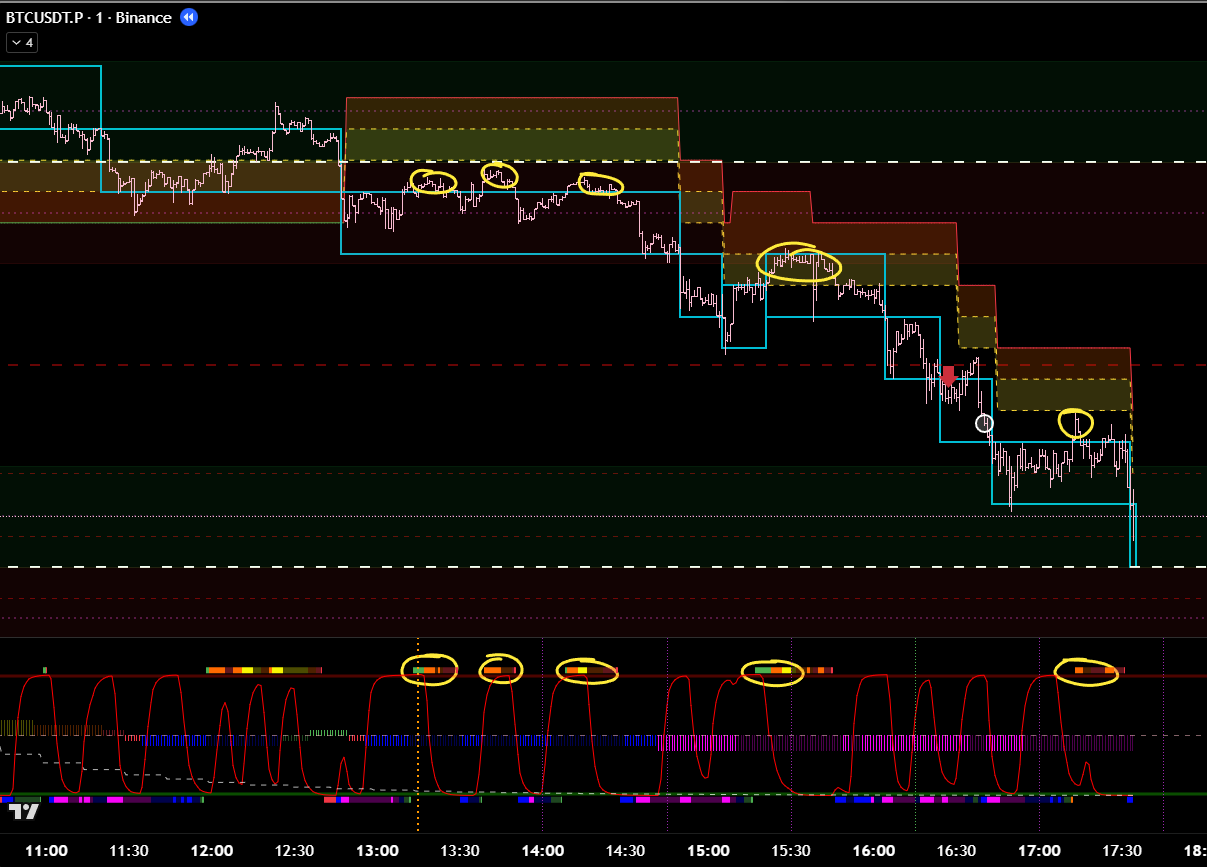Click the blue replay rewind icon
The width and height of the screenshot is (1207, 867).
pyautogui.click(x=189, y=17)
